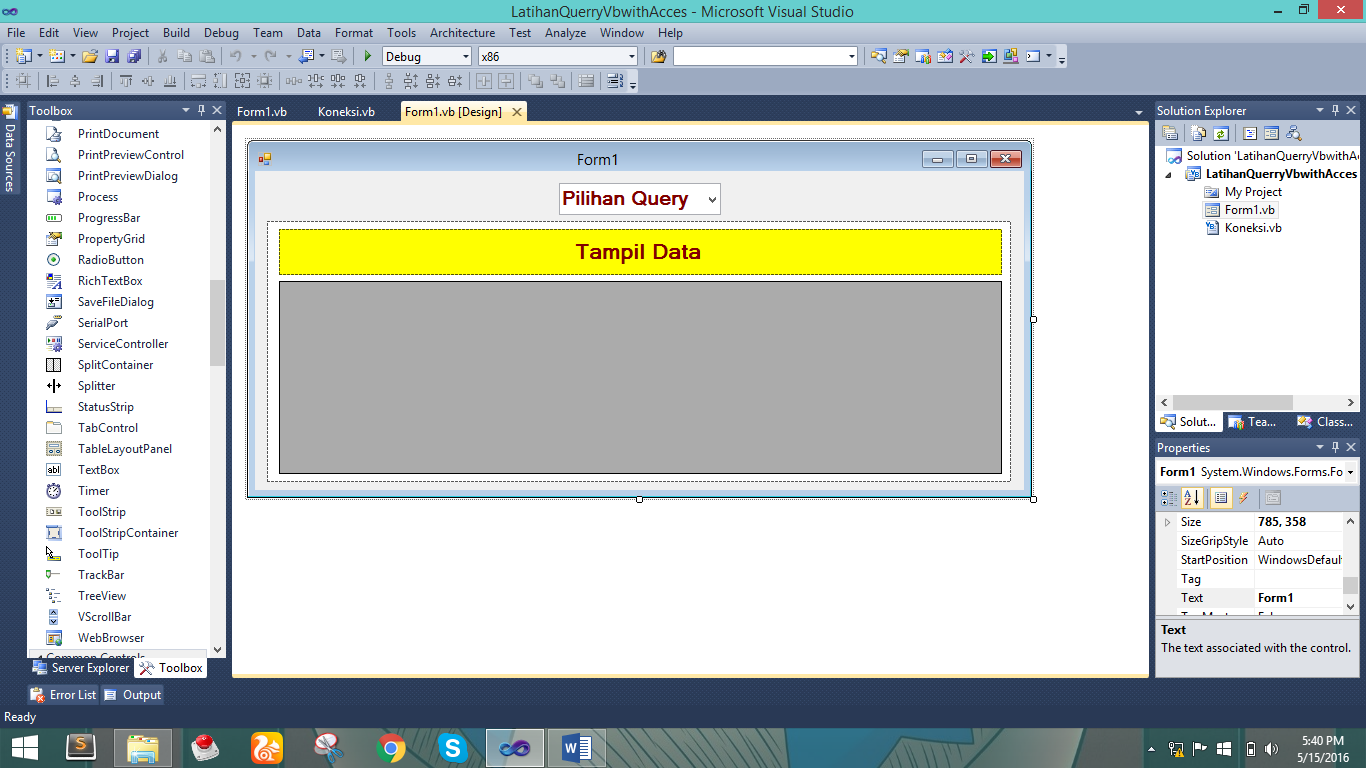Open Word from the Windows taskbar

pyautogui.click(x=577, y=747)
